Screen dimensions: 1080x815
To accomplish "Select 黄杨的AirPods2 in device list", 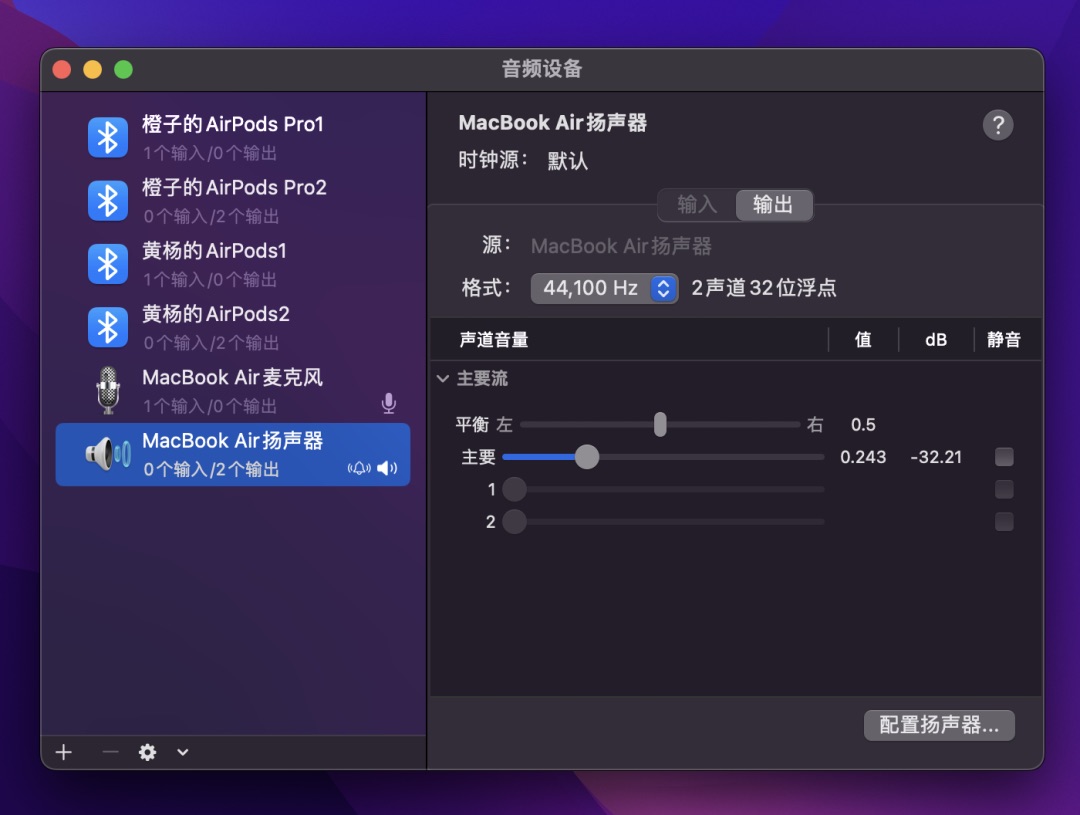I will pos(233,328).
